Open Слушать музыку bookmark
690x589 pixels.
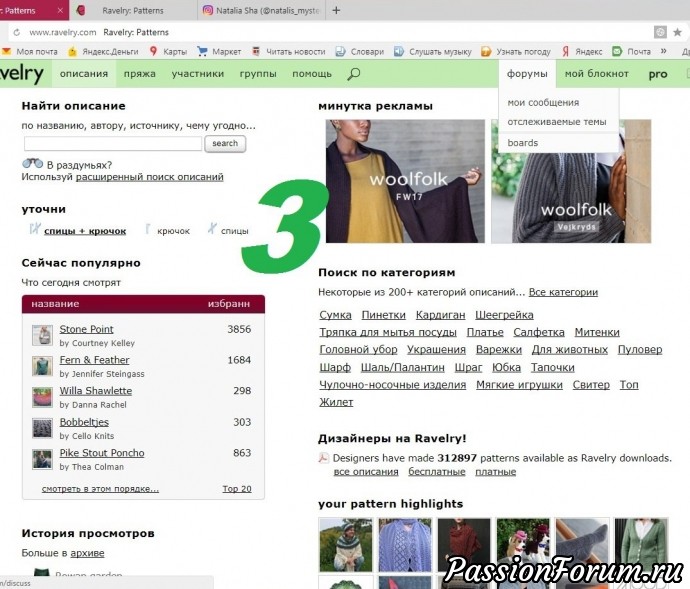click(433, 52)
